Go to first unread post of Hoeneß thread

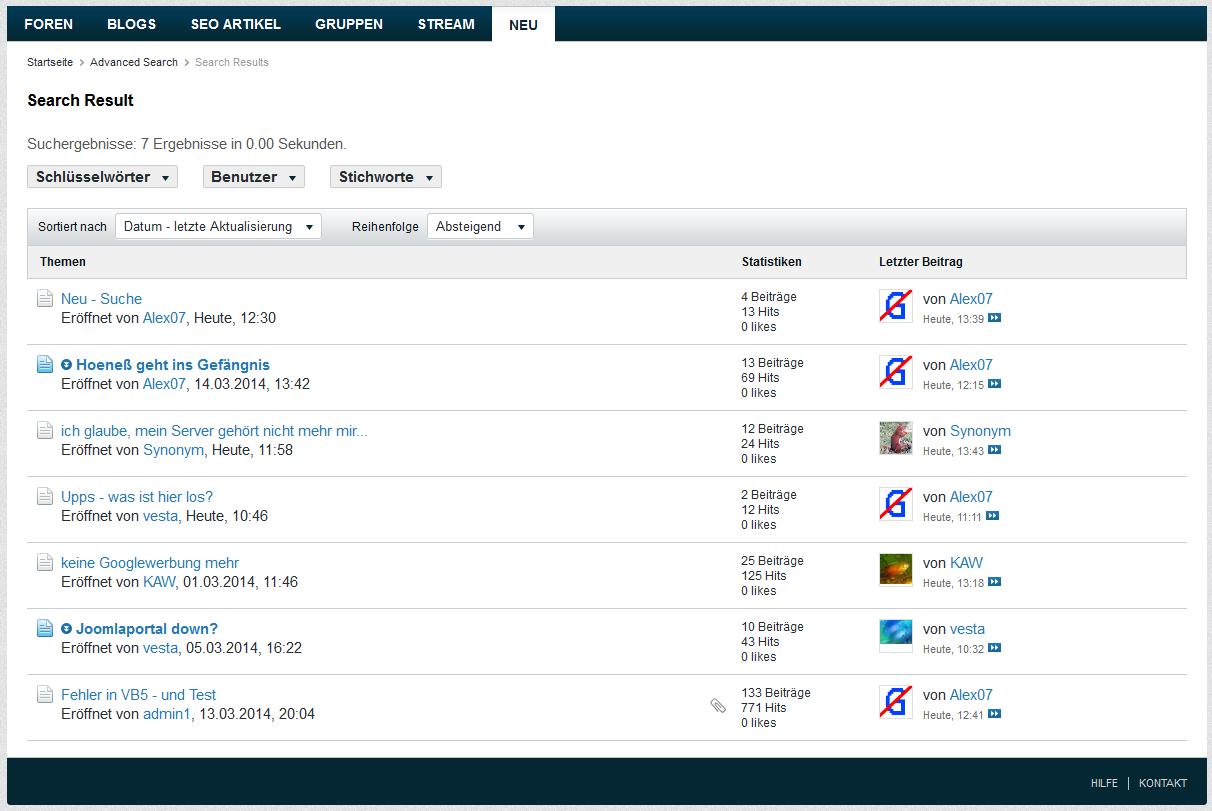coord(67,365)
